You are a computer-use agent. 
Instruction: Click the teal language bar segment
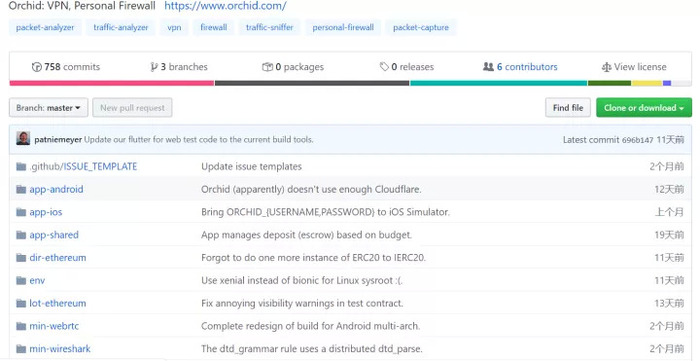tap(499, 83)
